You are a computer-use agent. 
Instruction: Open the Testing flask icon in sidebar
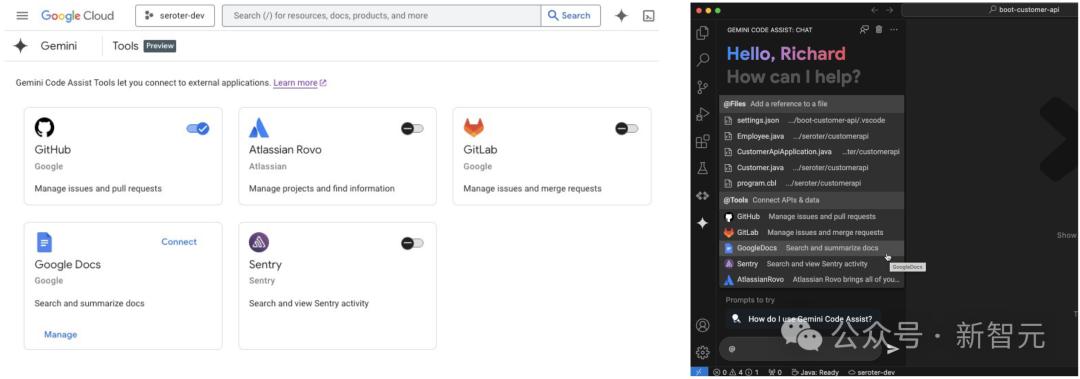click(x=703, y=168)
